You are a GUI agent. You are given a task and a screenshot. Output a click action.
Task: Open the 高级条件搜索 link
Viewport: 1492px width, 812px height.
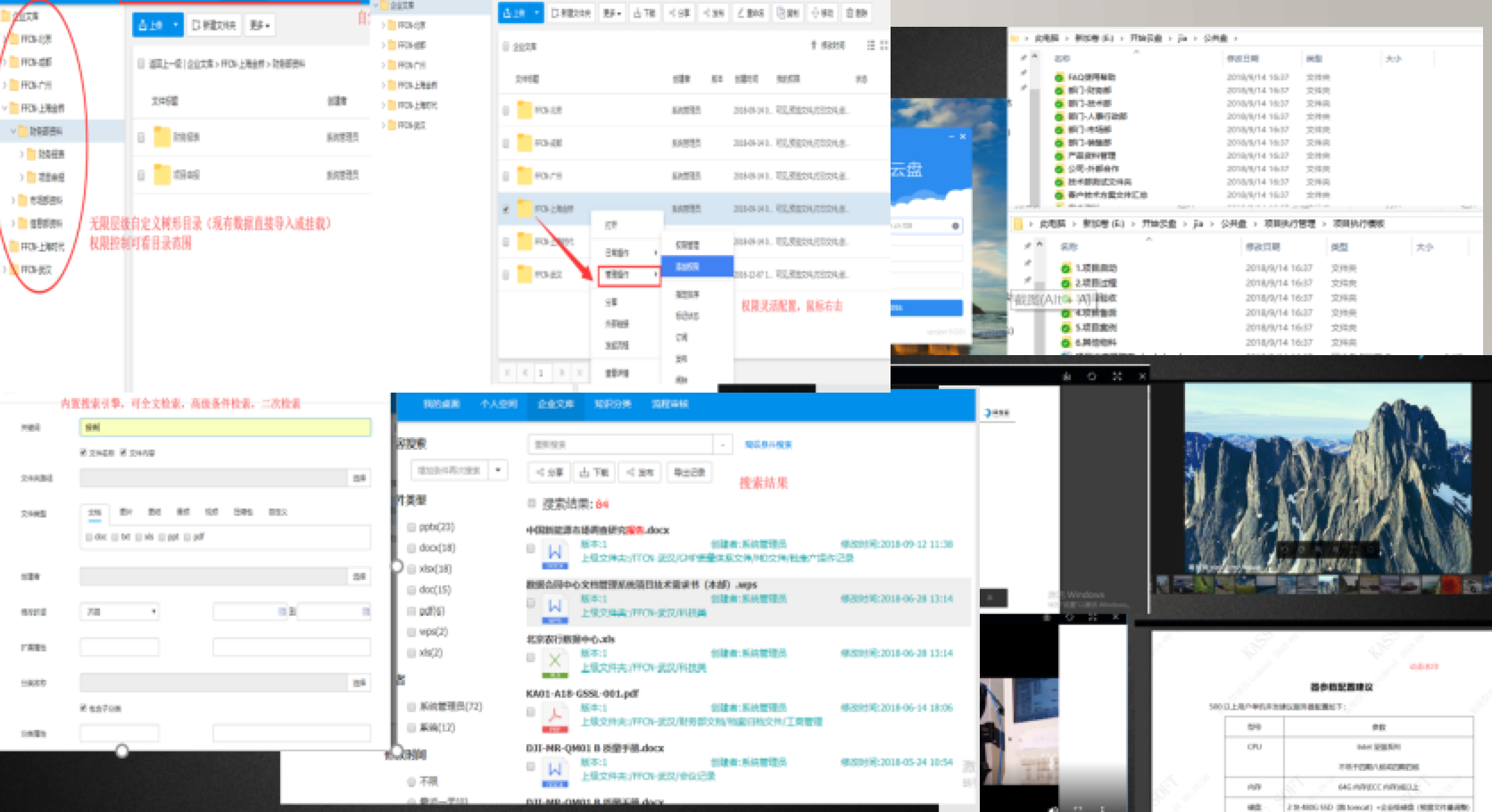click(x=768, y=444)
